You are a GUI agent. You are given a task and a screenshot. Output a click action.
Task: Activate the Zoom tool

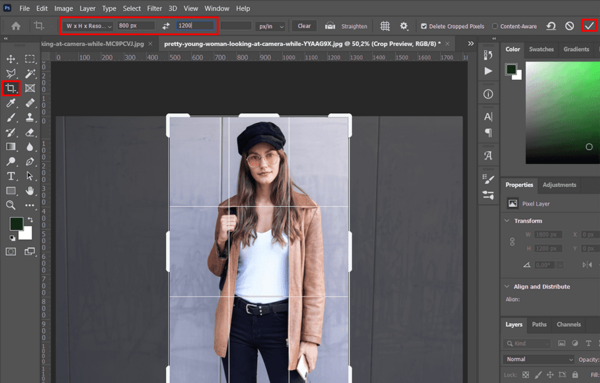pos(11,205)
